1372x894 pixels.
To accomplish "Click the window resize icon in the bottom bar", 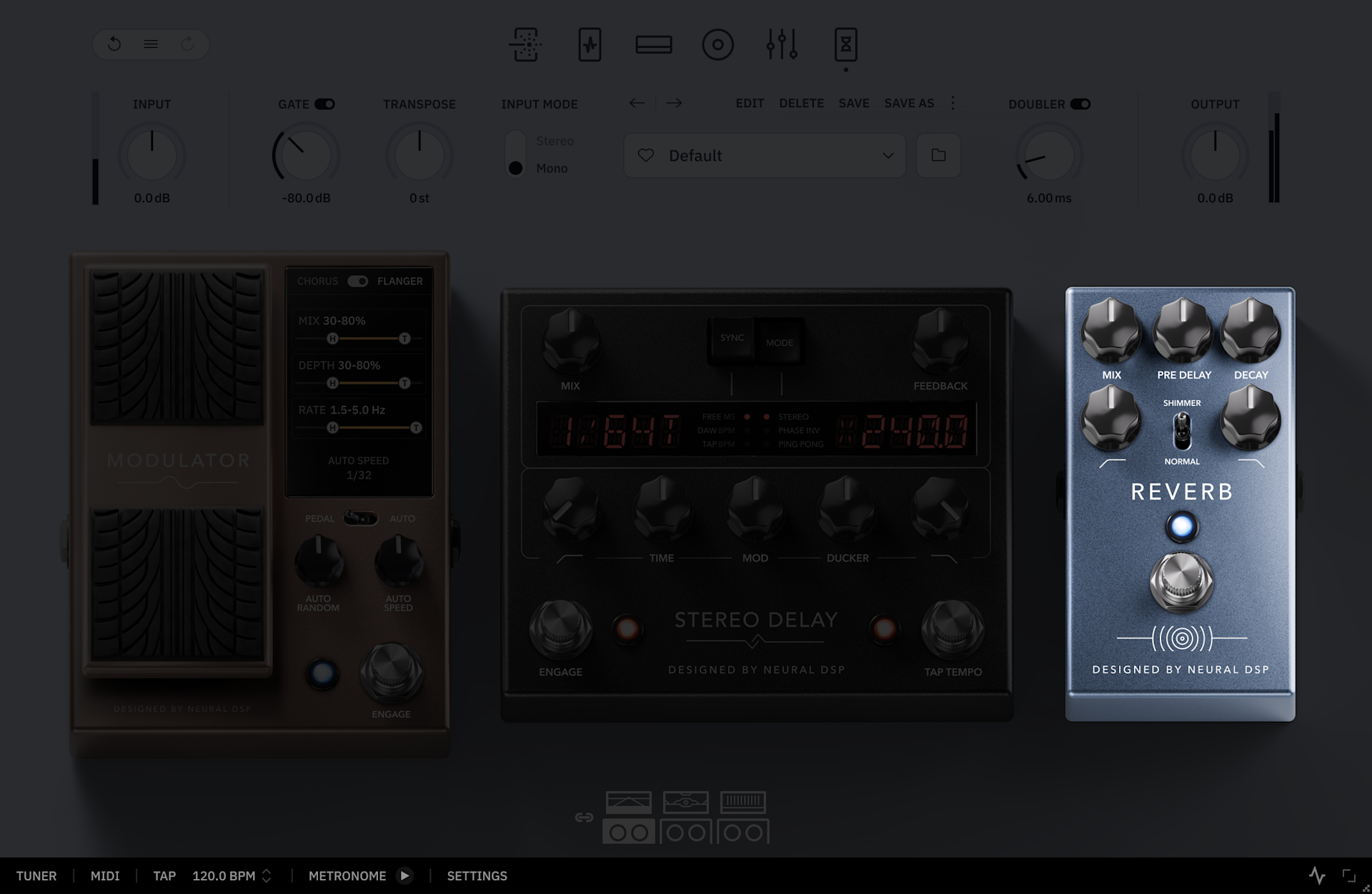I will (x=1349, y=875).
